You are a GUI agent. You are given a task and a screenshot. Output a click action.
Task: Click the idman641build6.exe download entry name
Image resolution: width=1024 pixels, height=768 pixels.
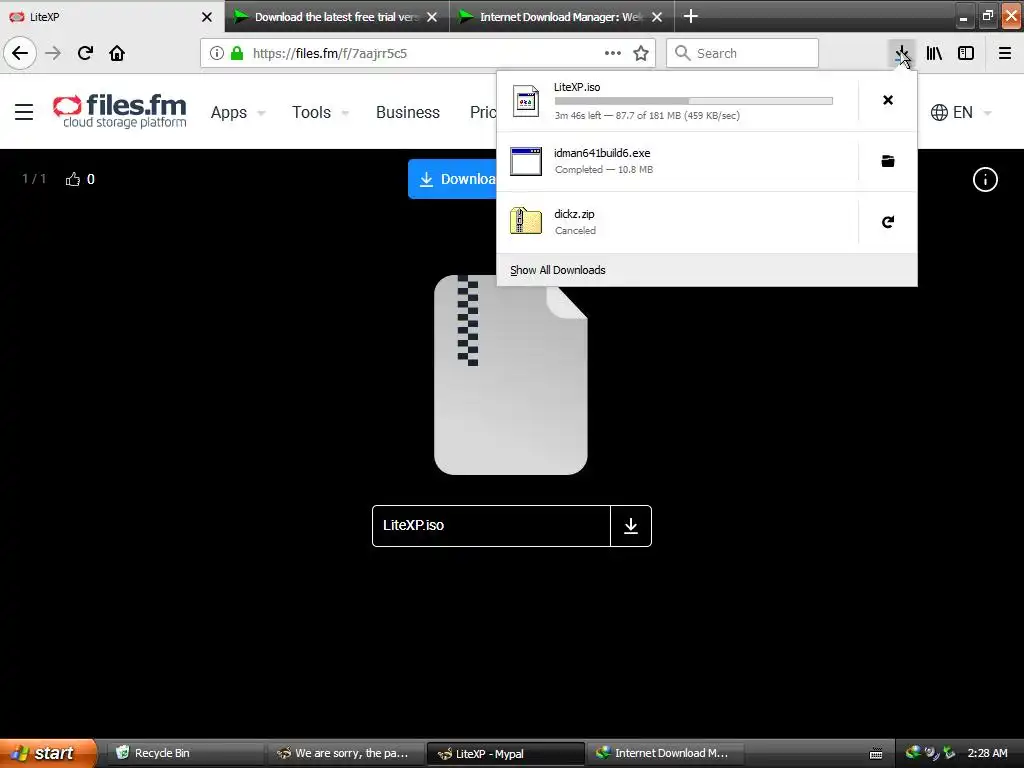(x=602, y=153)
